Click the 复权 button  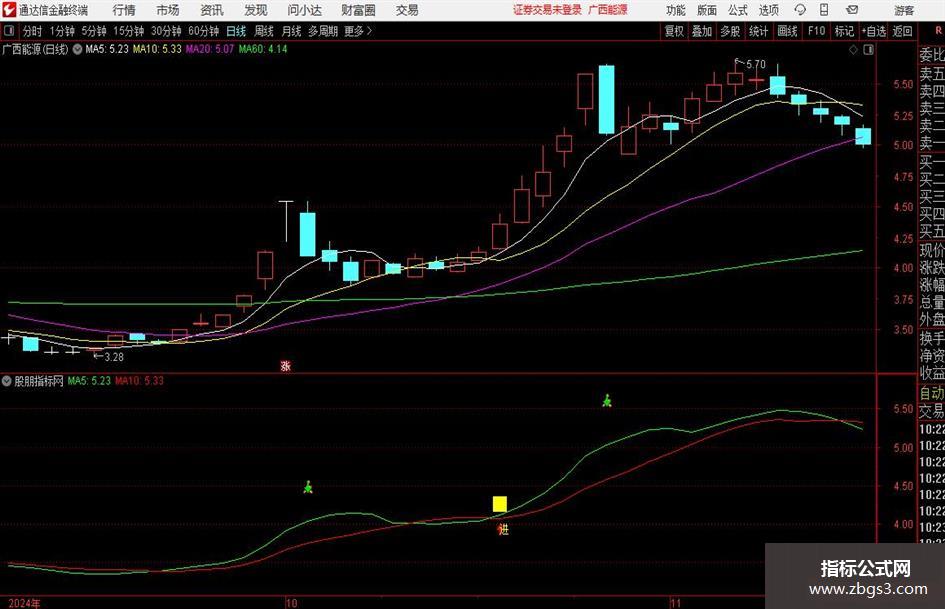point(674,31)
